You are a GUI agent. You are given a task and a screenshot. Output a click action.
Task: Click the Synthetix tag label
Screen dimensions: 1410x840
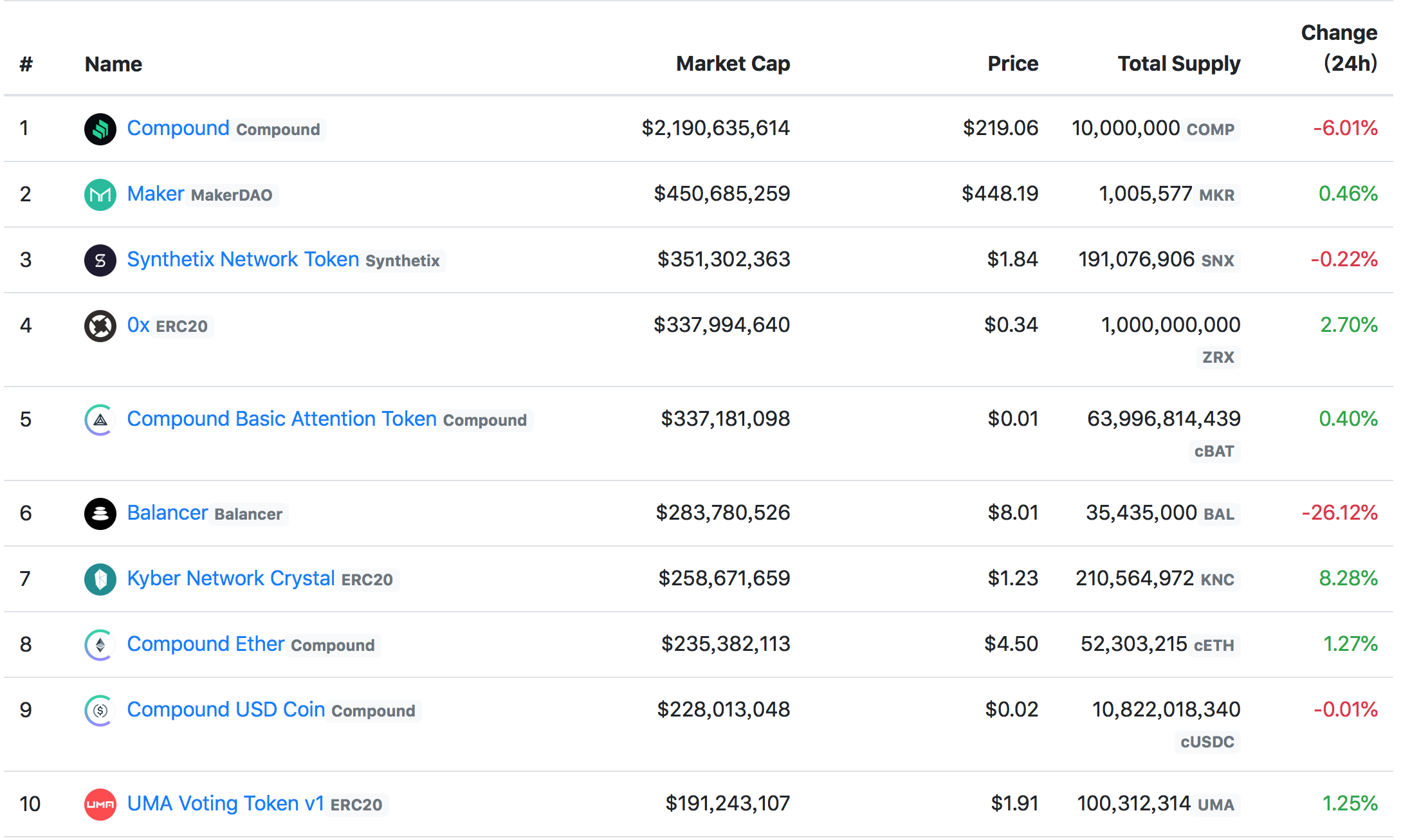click(403, 260)
